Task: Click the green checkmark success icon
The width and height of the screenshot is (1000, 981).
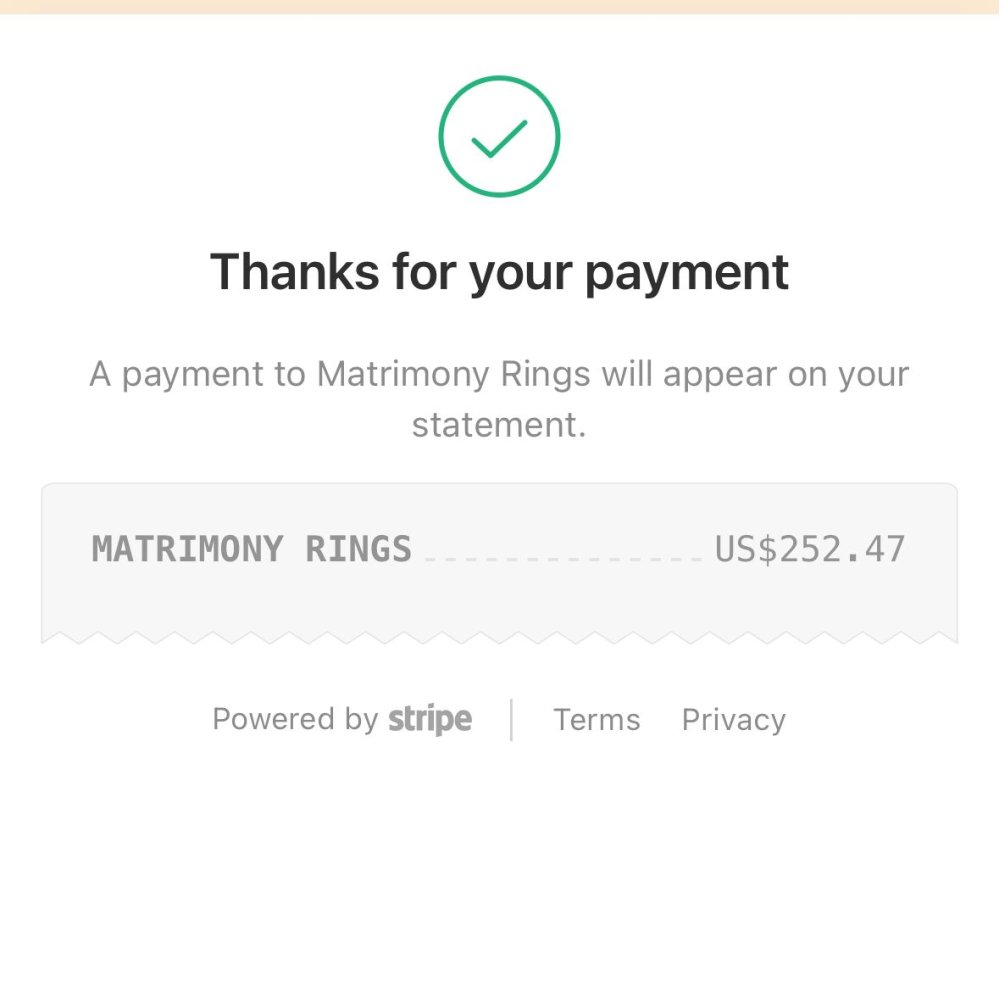Action: pyautogui.click(x=499, y=137)
